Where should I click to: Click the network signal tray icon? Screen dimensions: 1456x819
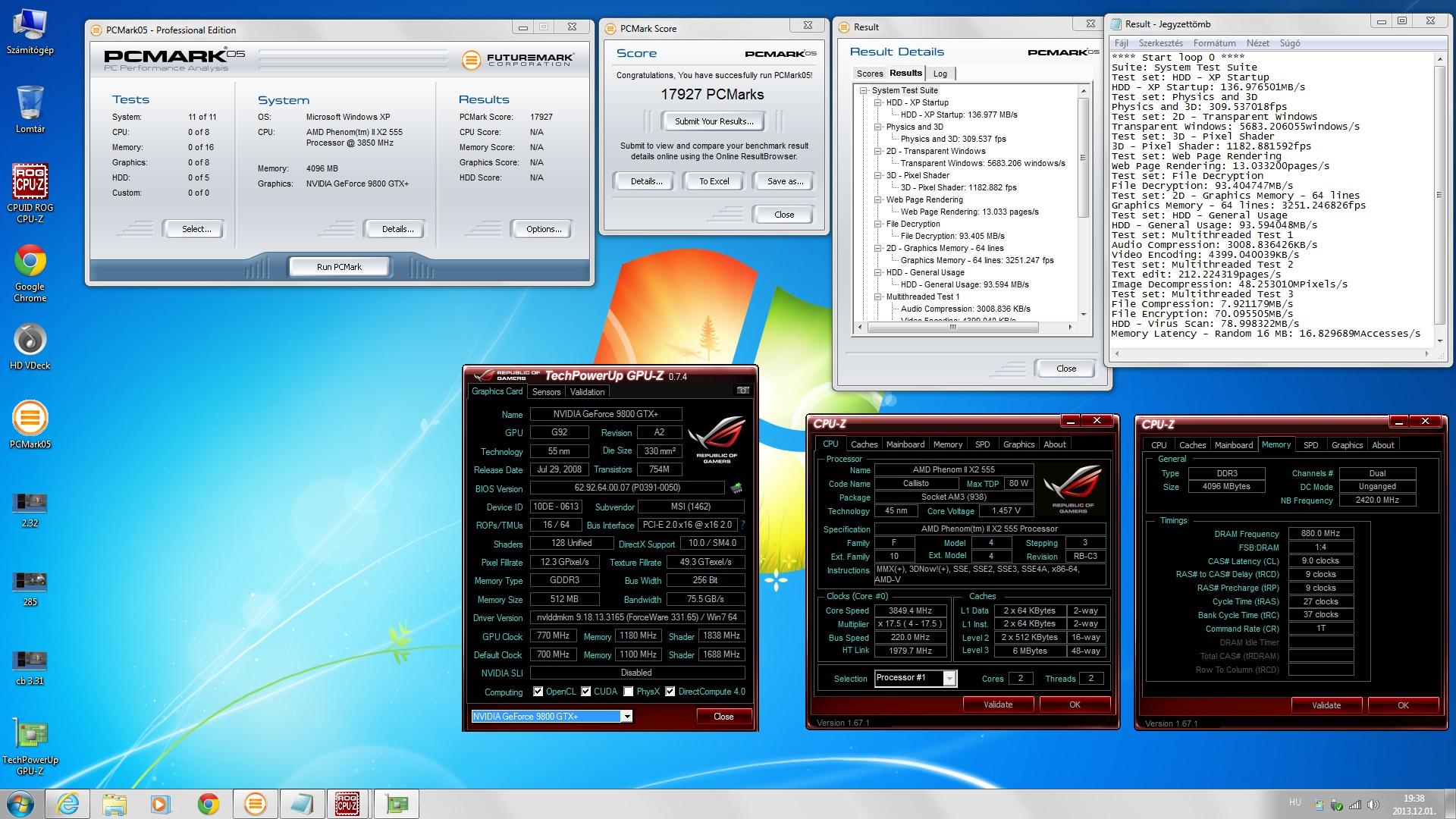point(1355,805)
